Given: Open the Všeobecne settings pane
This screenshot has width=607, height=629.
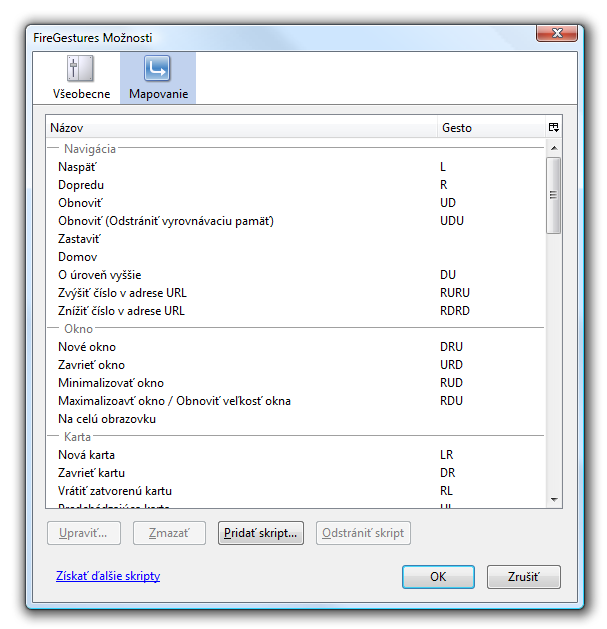Looking at the screenshot, I should (x=81, y=78).
